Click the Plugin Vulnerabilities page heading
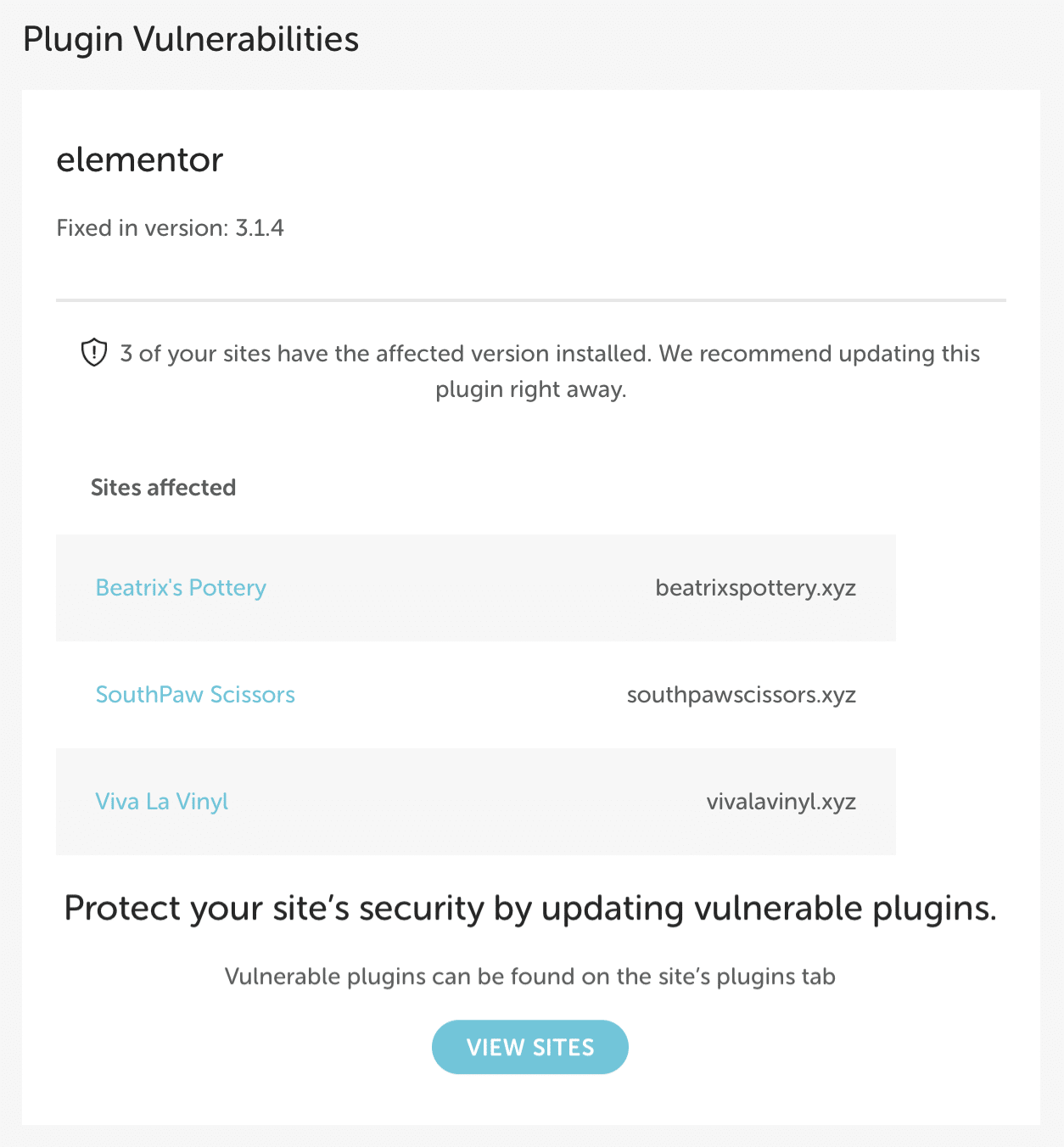 coord(191,40)
